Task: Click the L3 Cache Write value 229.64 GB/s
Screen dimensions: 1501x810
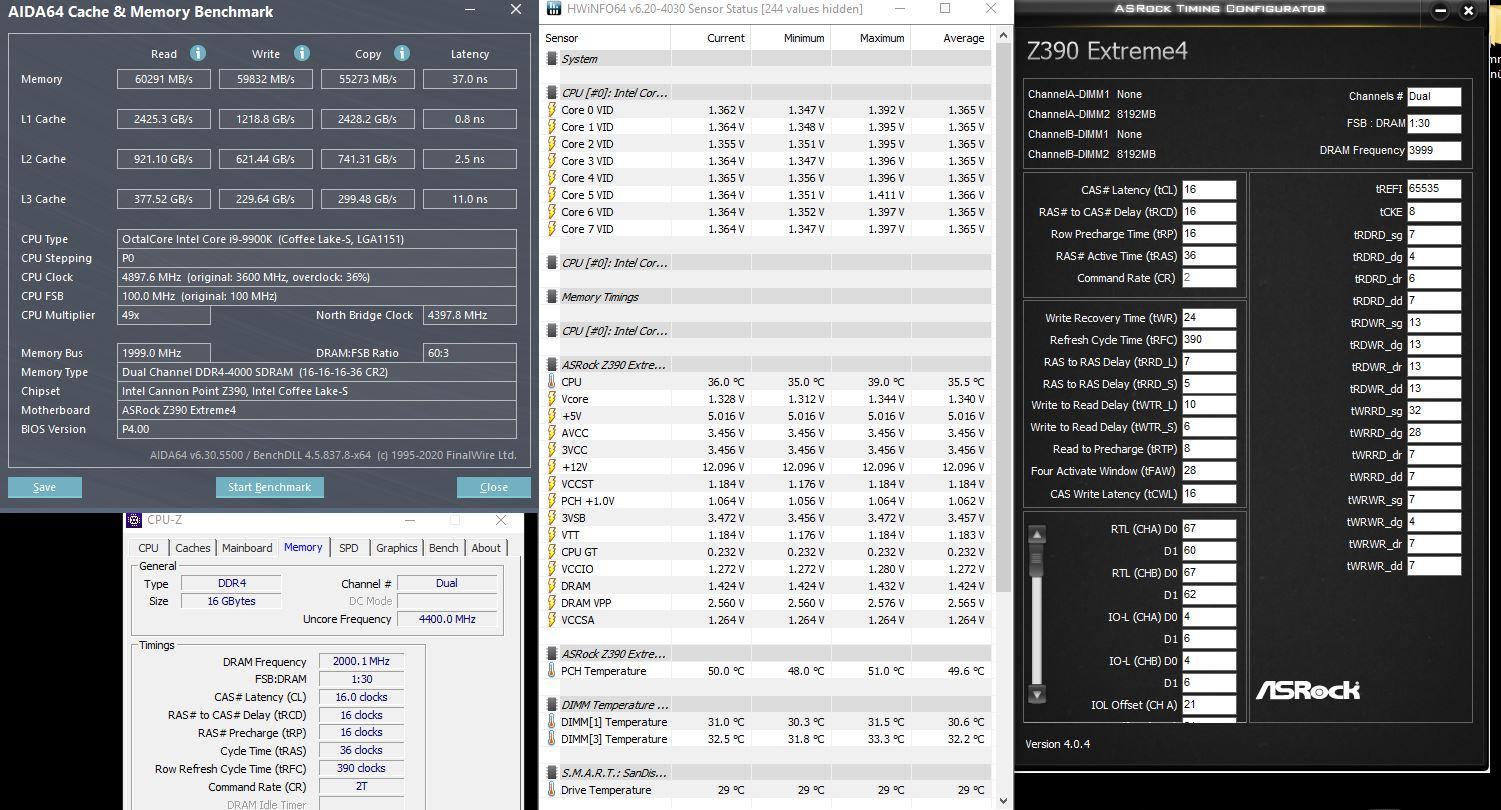Action: 266,199
